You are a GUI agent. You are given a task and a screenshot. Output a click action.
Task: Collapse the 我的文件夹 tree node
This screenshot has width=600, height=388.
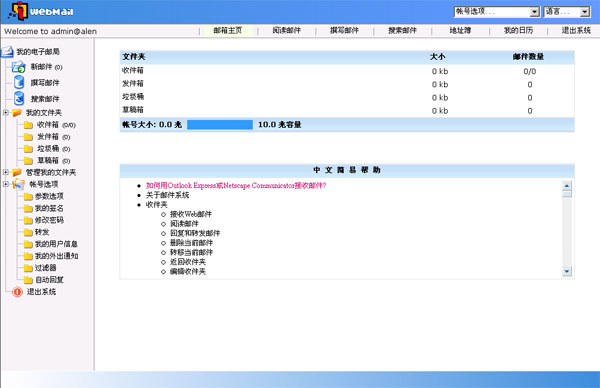pos(6,112)
